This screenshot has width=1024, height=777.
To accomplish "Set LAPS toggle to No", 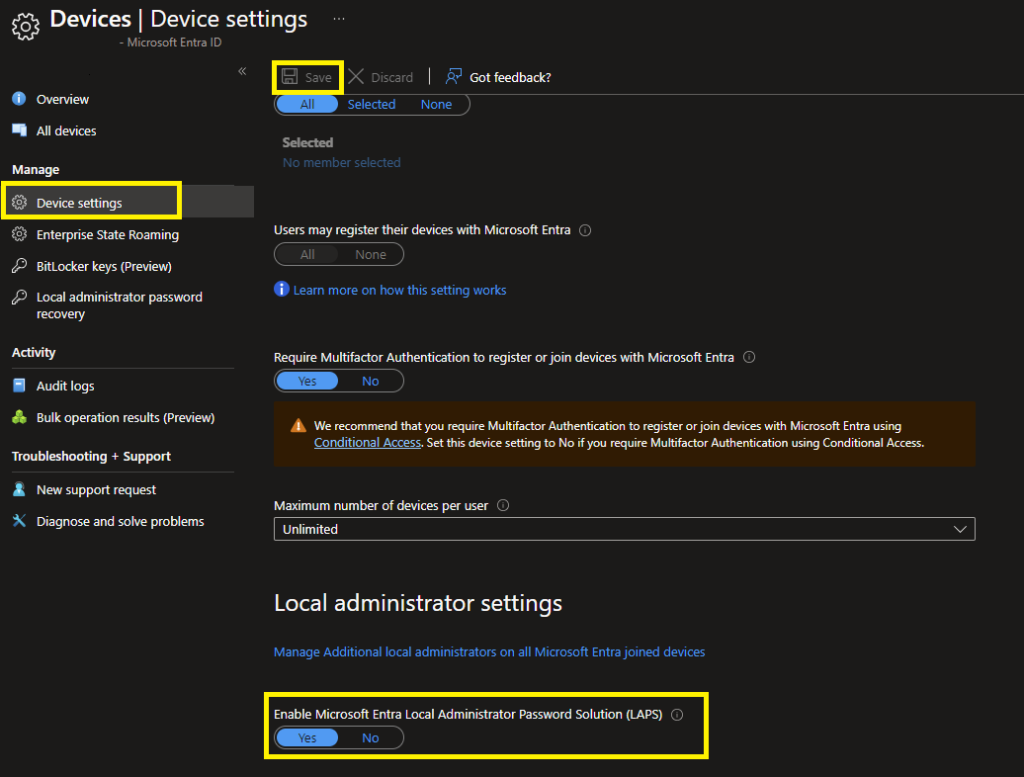I will pyautogui.click(x=371, y=738).
